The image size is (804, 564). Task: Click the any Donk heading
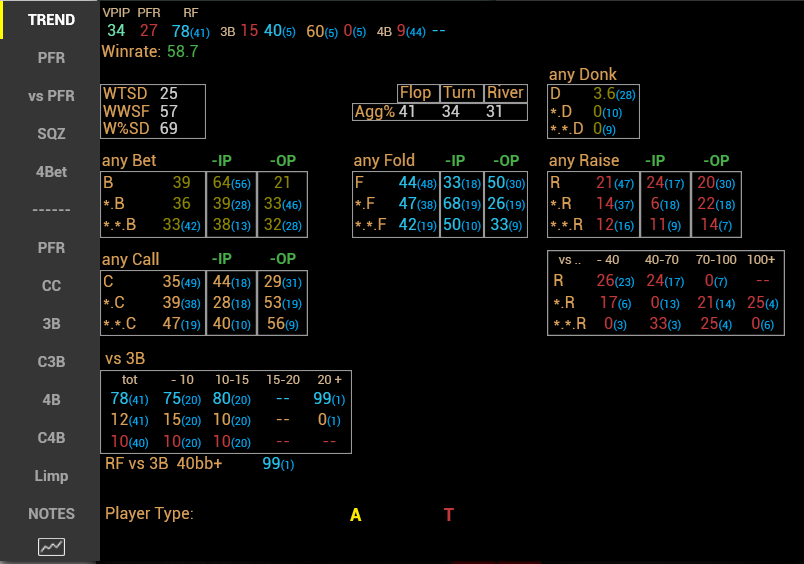(x=583, y=74)
